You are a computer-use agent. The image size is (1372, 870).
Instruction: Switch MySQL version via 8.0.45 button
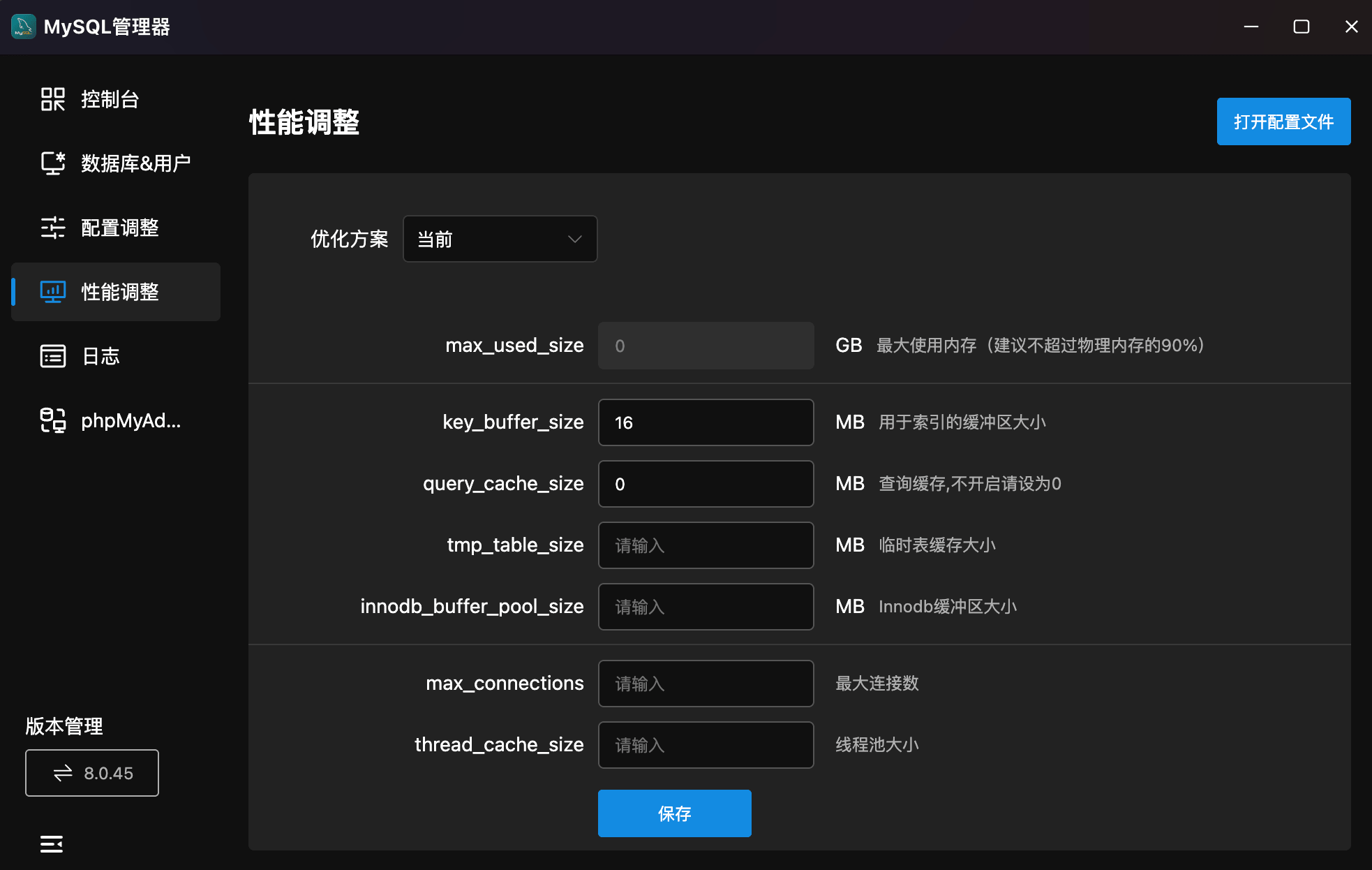coord(92,773)
